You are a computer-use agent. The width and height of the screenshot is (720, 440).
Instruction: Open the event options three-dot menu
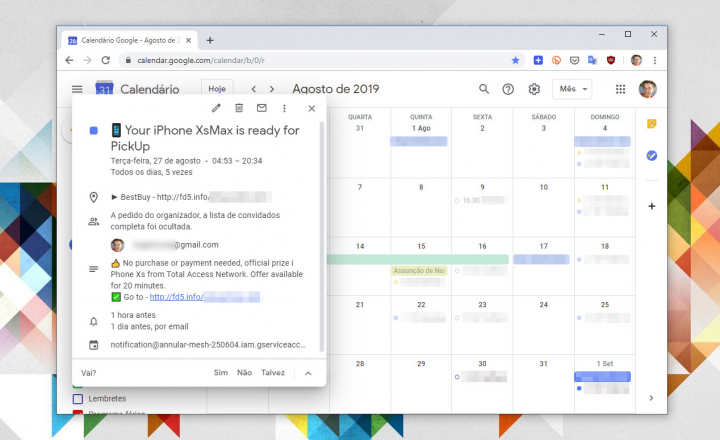(284, 108)
